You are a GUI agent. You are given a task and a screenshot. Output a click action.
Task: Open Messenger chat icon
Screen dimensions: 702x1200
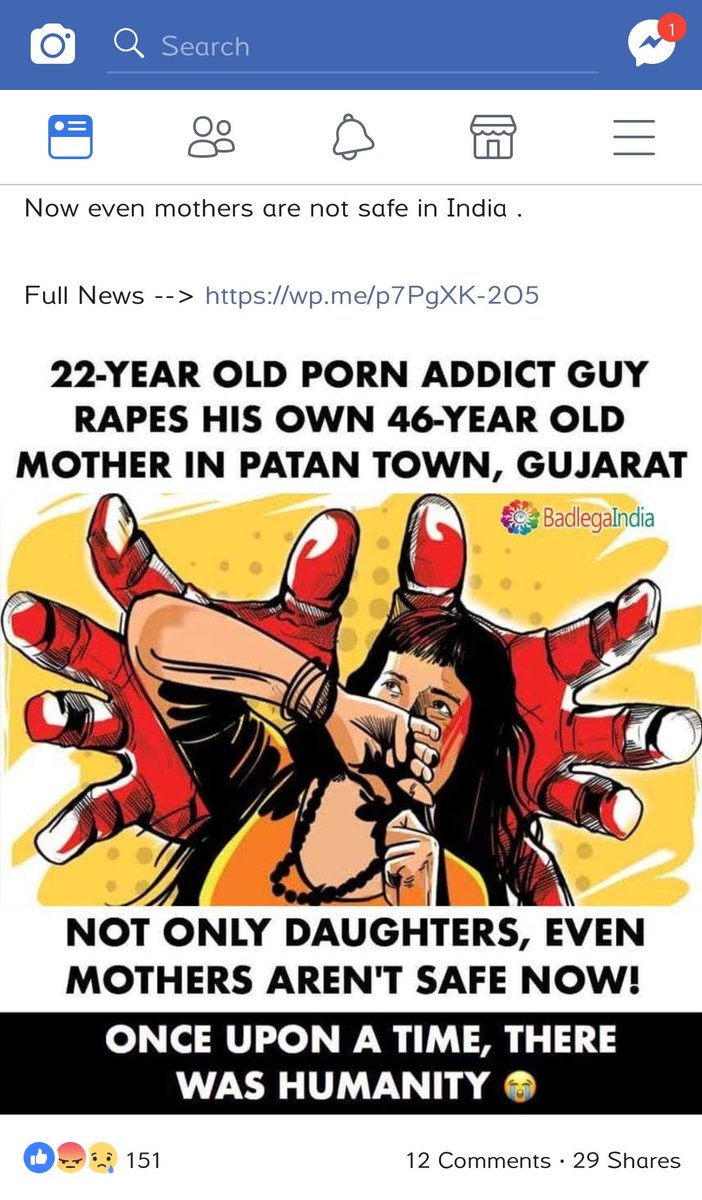651,46
